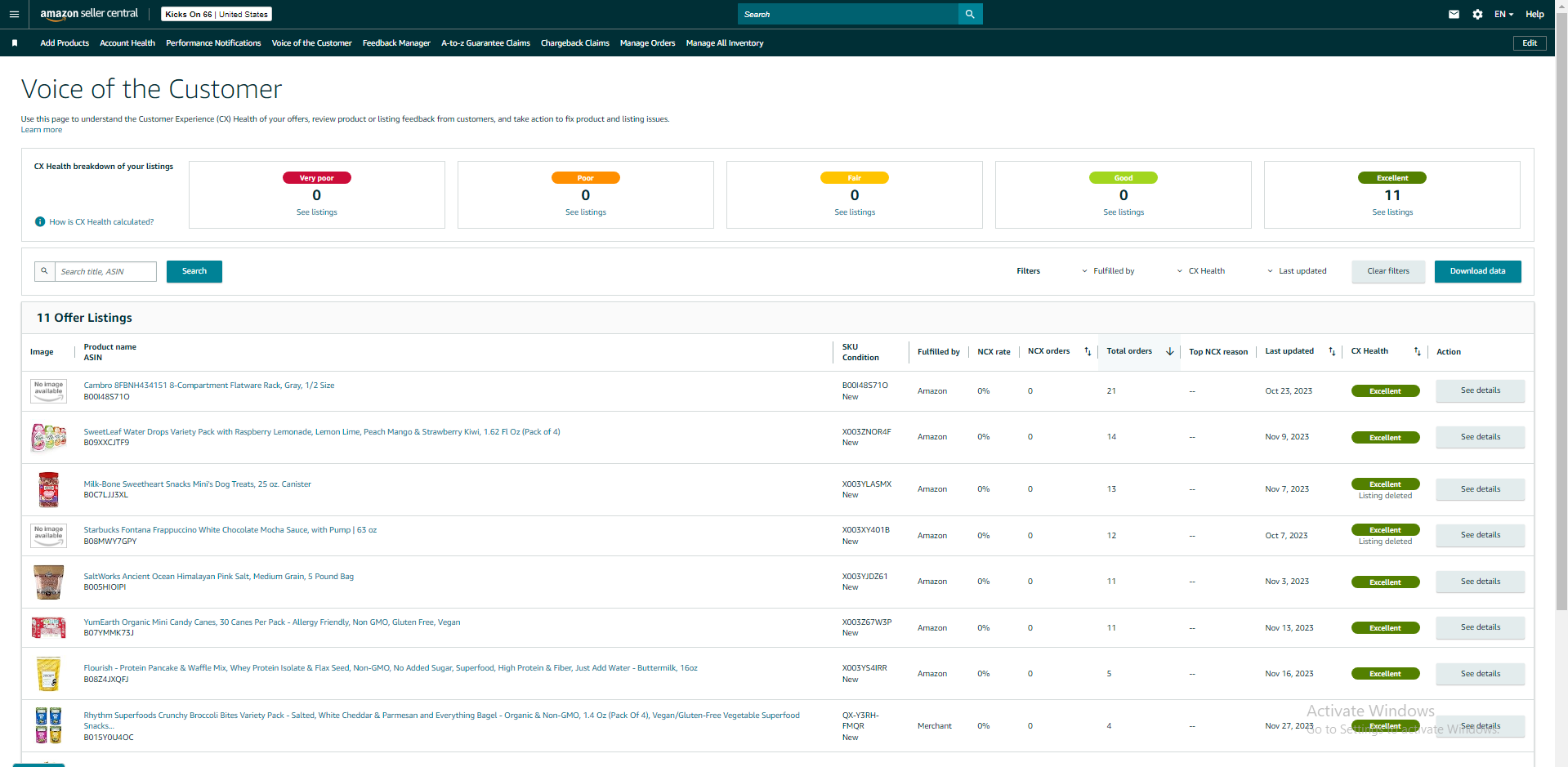This screenshot has height=767, width=1568.
Task: See details for Flourish Protein Pancake mix
Action: [x=1480, y=674]
